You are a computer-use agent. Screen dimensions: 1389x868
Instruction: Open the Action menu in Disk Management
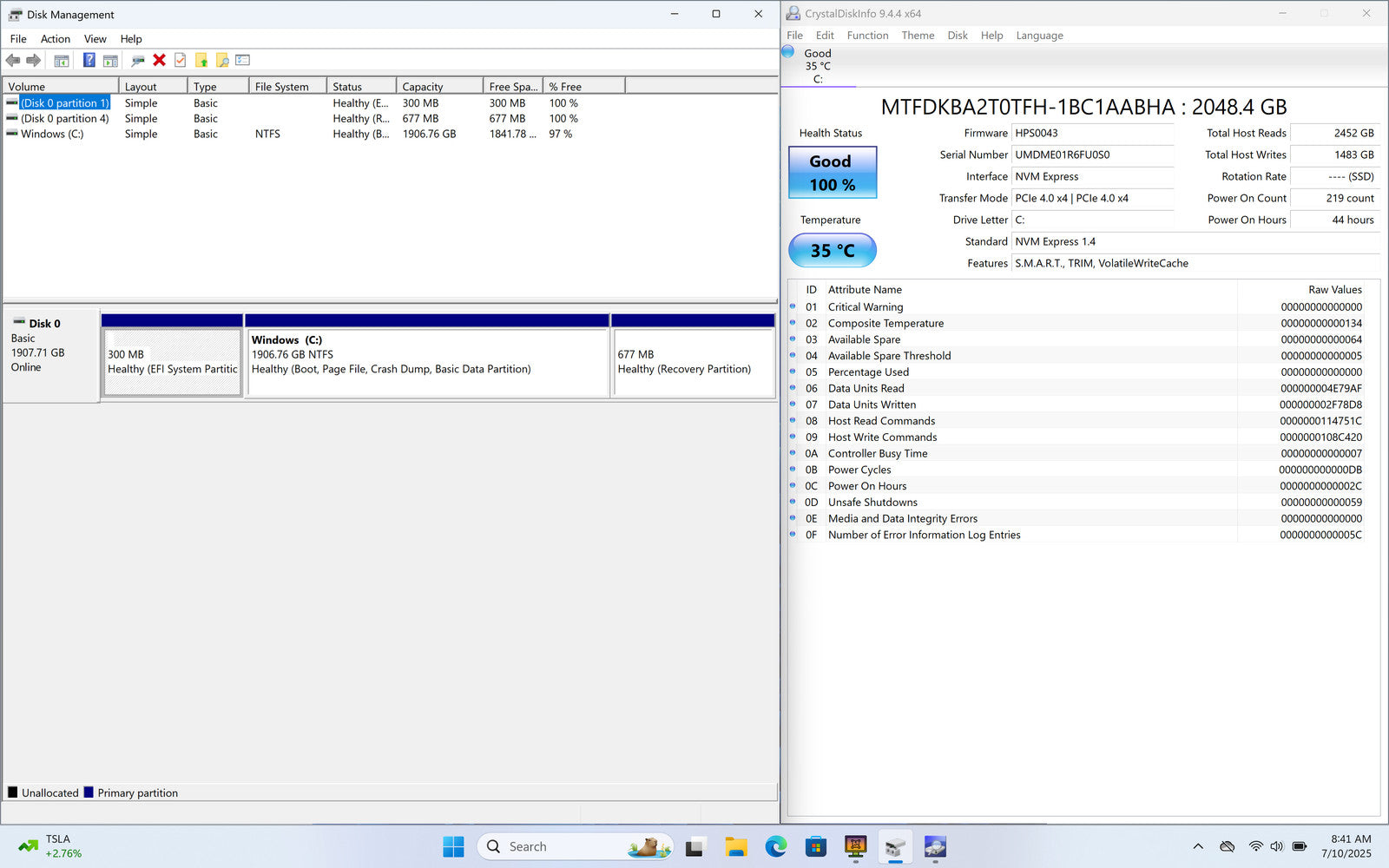(56, 39)
